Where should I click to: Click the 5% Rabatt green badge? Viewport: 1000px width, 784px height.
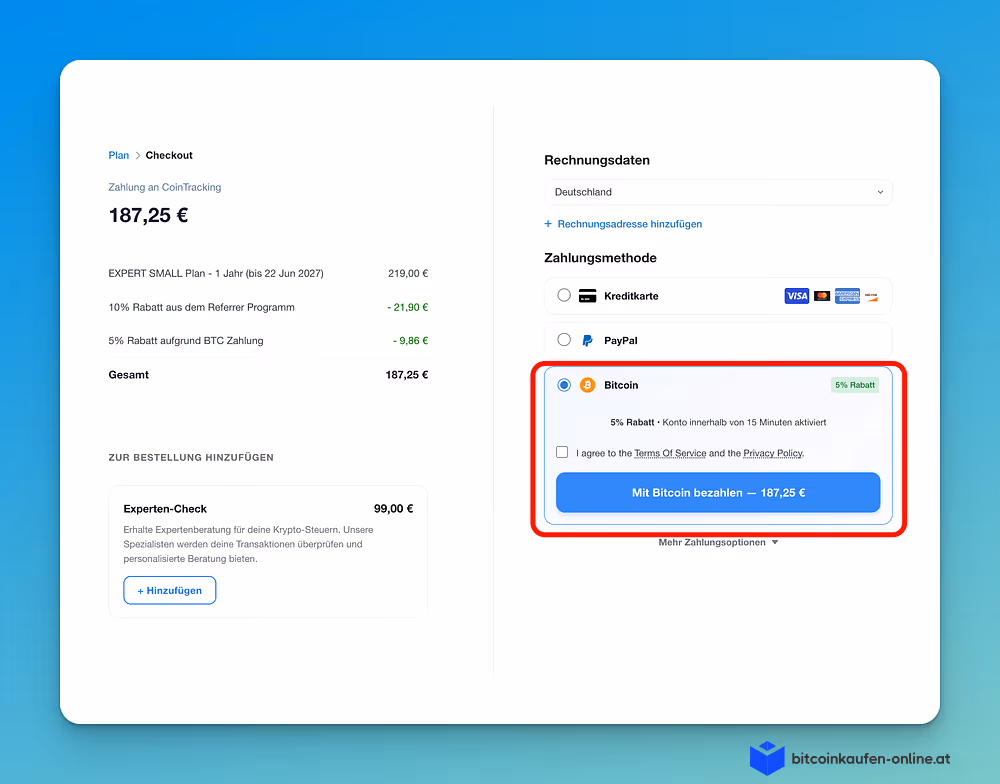pyautogui.click(x=855, y=385)
